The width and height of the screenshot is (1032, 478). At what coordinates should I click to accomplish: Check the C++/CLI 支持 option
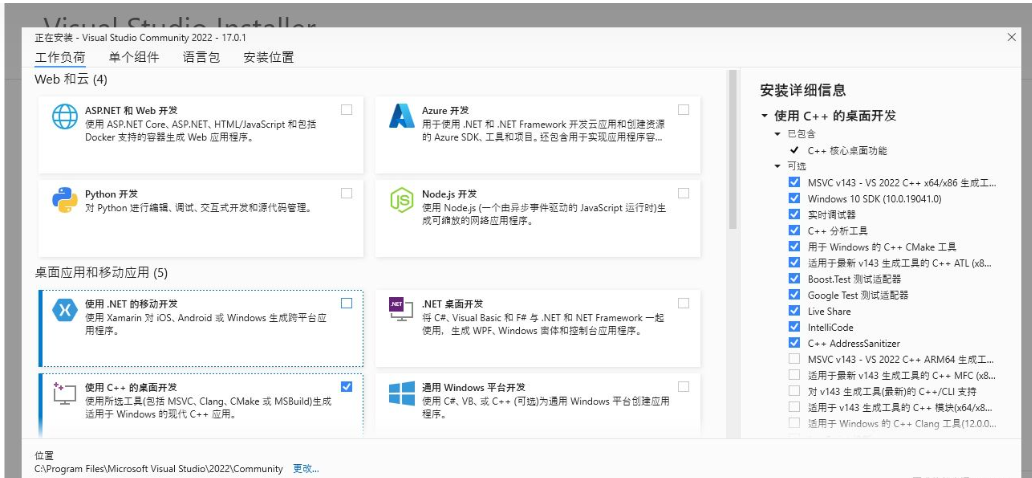794,391
